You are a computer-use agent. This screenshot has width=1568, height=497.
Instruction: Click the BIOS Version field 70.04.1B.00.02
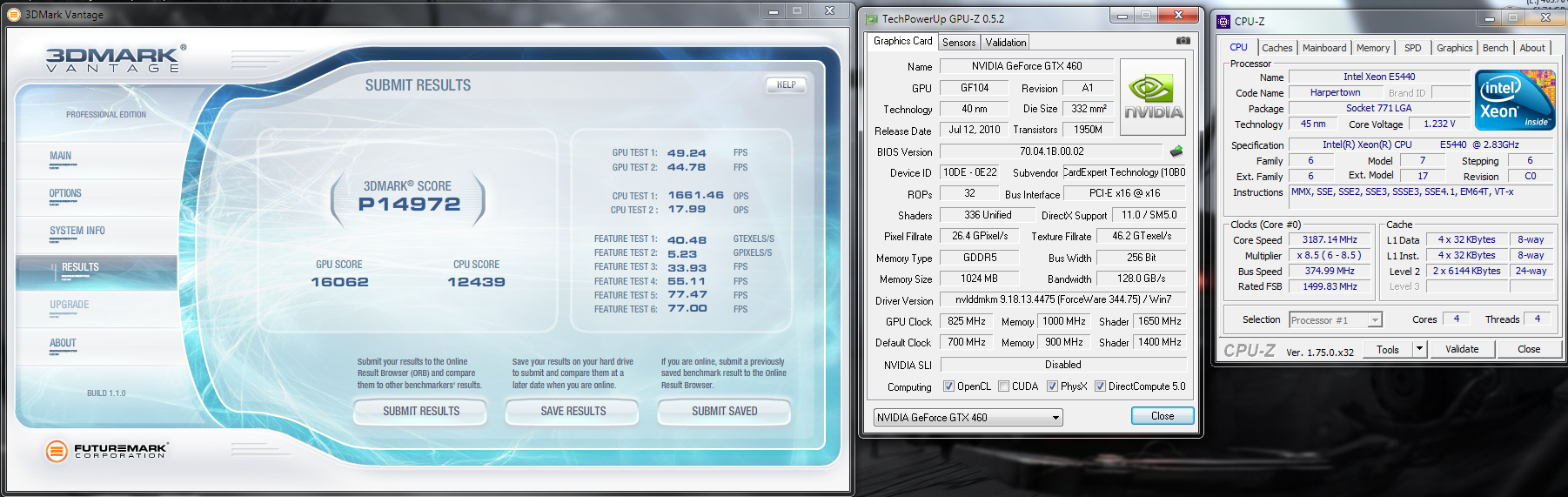click(x=1051, y=151)
